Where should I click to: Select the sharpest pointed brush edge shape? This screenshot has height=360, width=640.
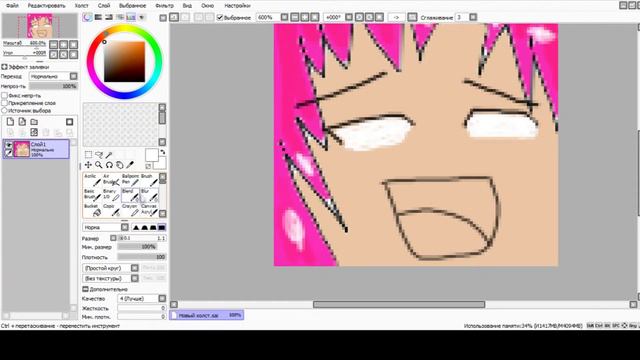pos(136,227)
